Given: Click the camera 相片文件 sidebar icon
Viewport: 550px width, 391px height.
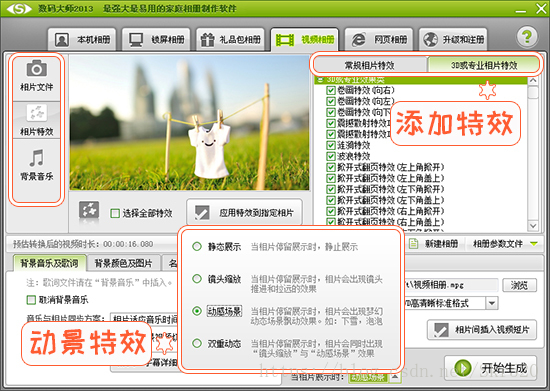Looking at the screenshot, I should coord(36,76).
